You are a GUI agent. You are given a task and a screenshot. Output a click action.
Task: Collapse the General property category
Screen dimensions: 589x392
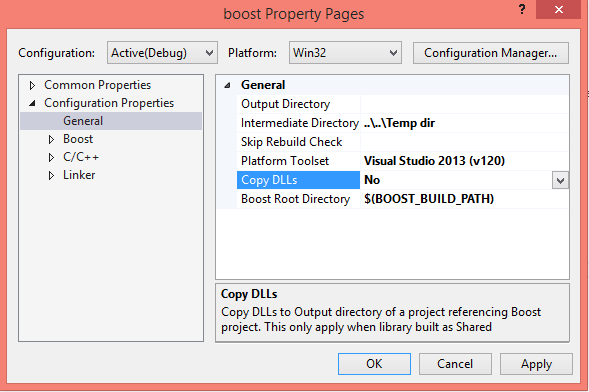click(227, 85)
